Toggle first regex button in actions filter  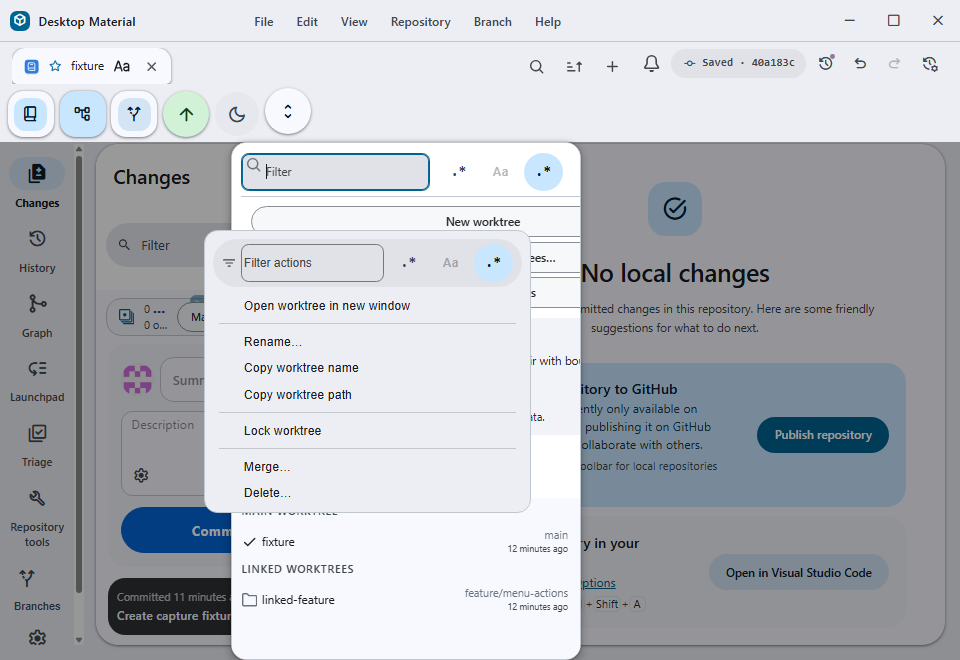click(408, 263)
